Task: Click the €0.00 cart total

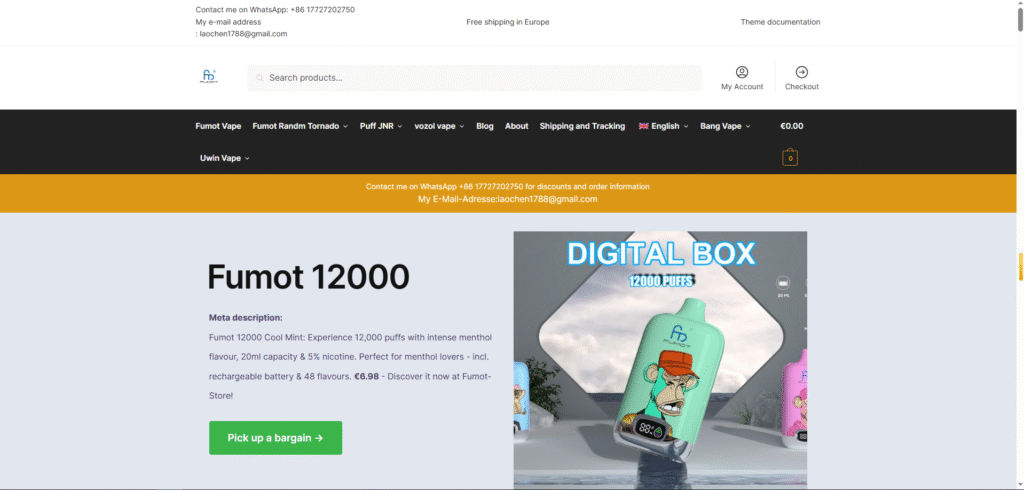Action: pyautogui.click(x=791, y=126)
